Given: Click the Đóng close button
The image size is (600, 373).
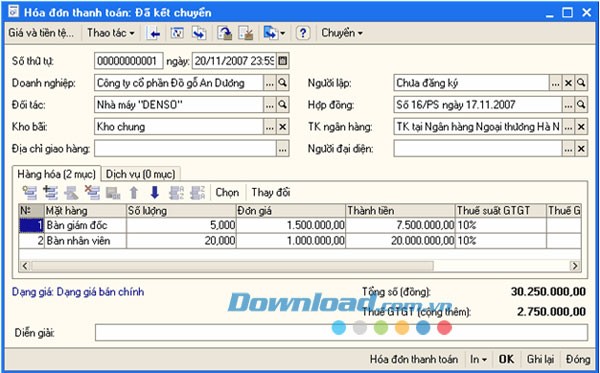Looking at the screenshot, I should (578, 360).
